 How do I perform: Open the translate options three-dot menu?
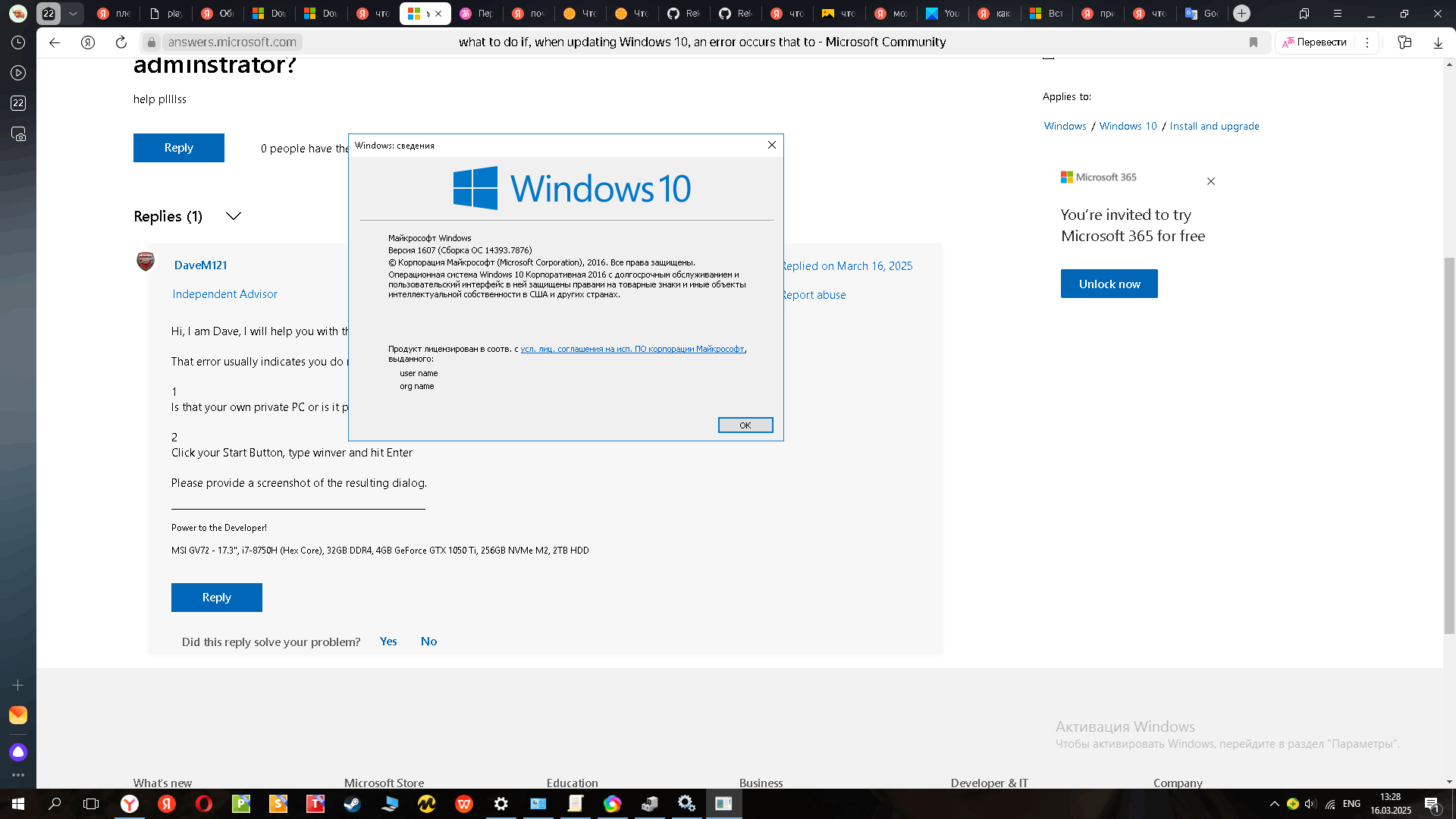click(x=1367, y=42)
